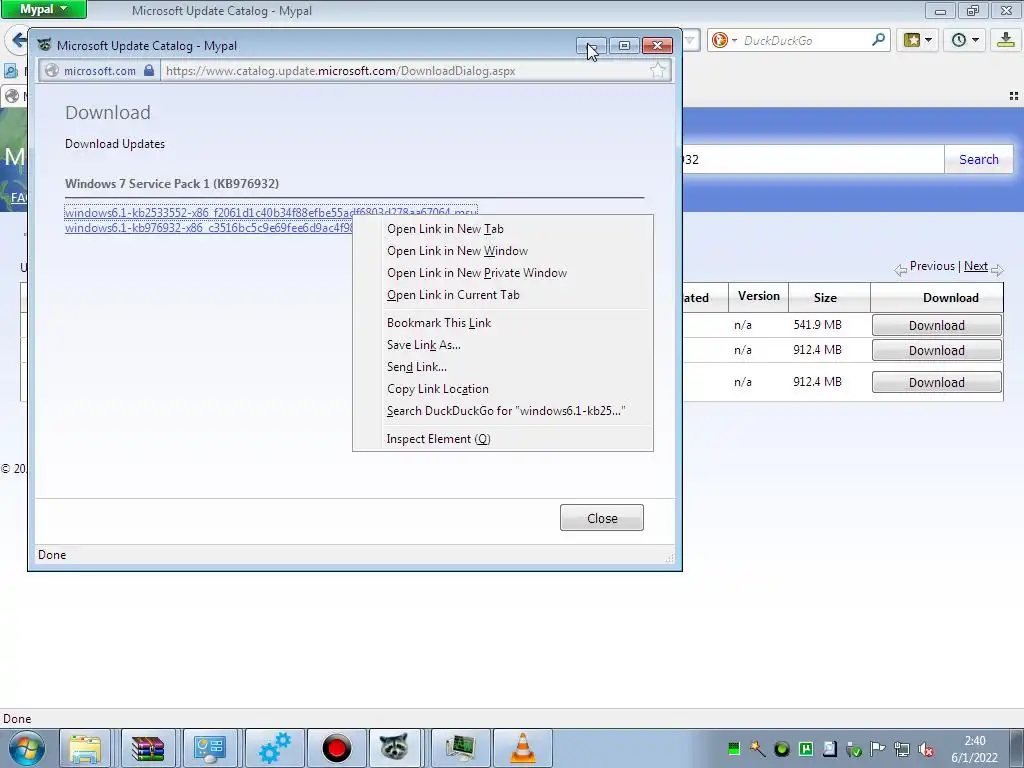Image resolution: width=1024 pixels, height=768 pixels.
Task: Choose Save Link As...
Action: 502,345
